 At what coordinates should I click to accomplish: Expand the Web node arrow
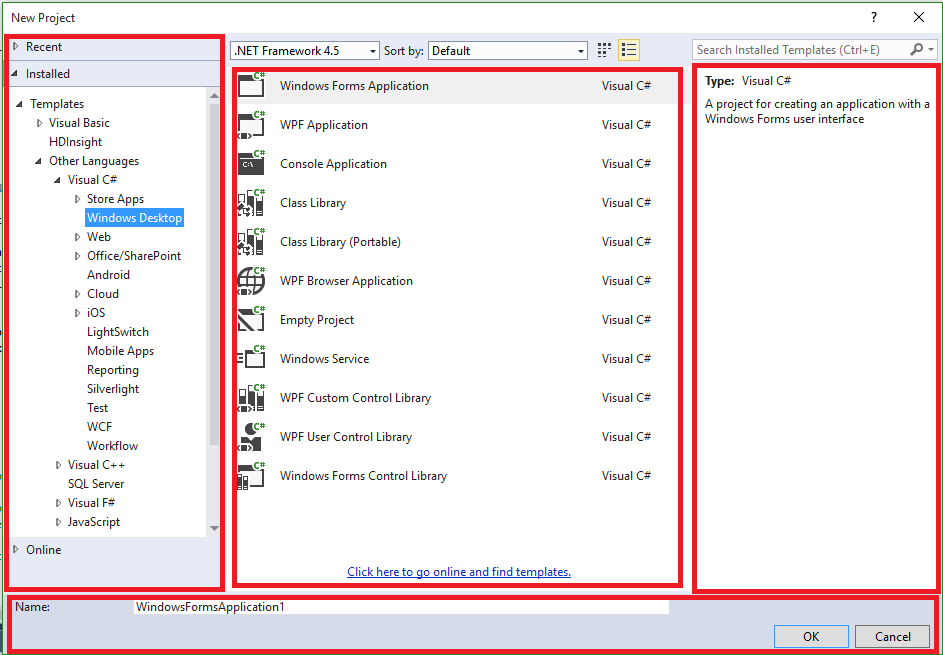(78, 237)
